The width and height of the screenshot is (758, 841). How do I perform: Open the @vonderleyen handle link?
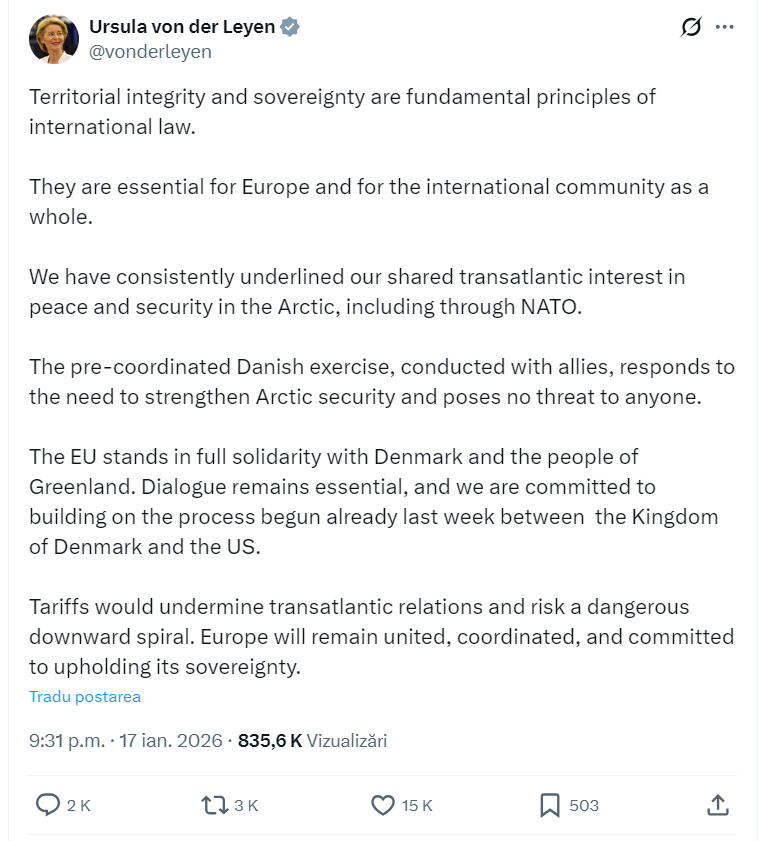[150, 52]
